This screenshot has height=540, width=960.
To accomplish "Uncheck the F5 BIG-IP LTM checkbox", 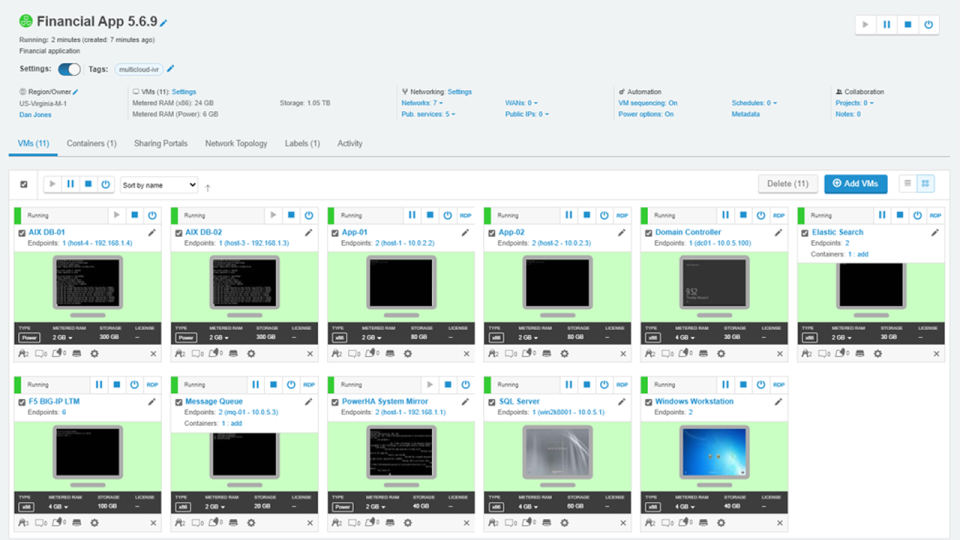I will click(x=22, y=402).
